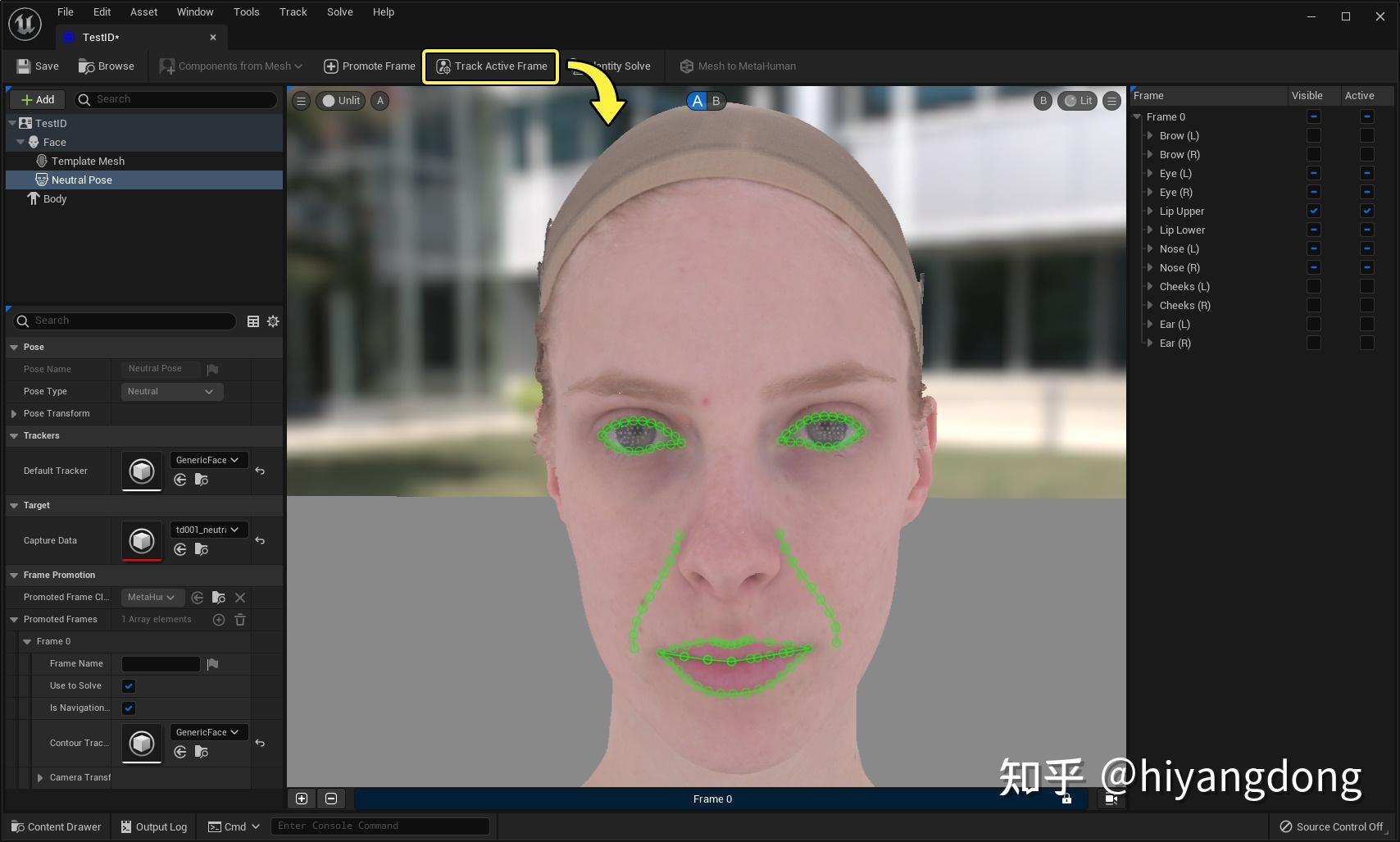Screen dimensions: 1400x842
Task: Open Capture Data td001_neutral dropdown
Action: (x=208, y=530)
